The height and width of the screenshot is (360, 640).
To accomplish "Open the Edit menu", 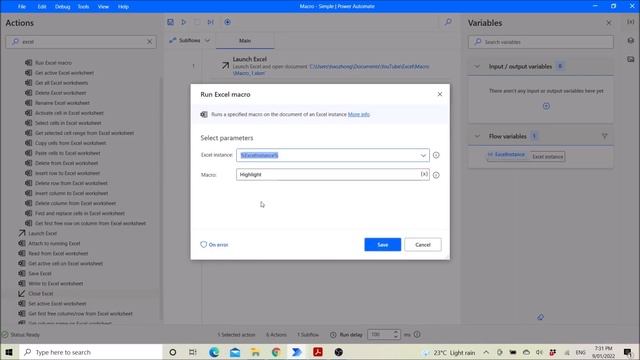I will 42,7.
